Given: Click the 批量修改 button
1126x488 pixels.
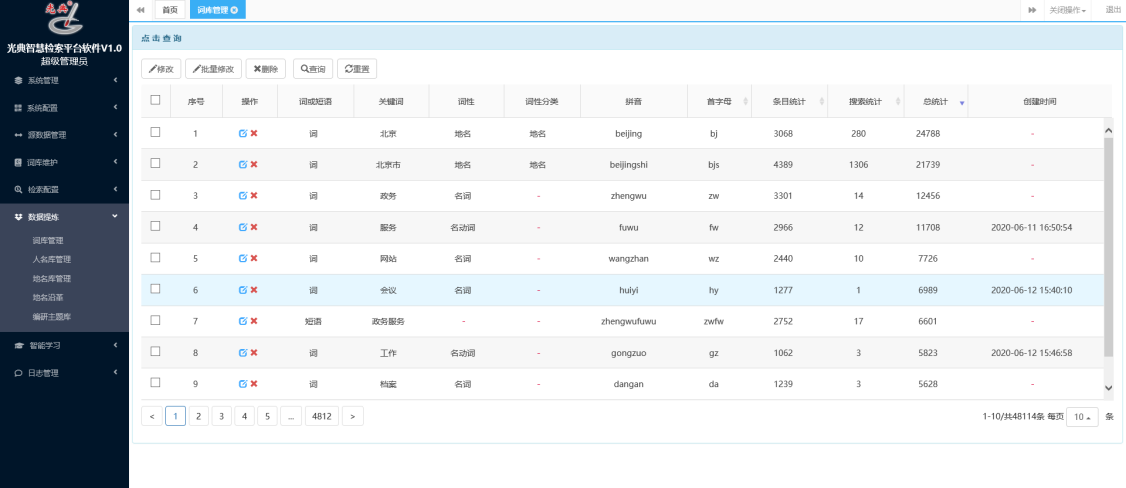Looking at the screenshot, I should 213,69.
